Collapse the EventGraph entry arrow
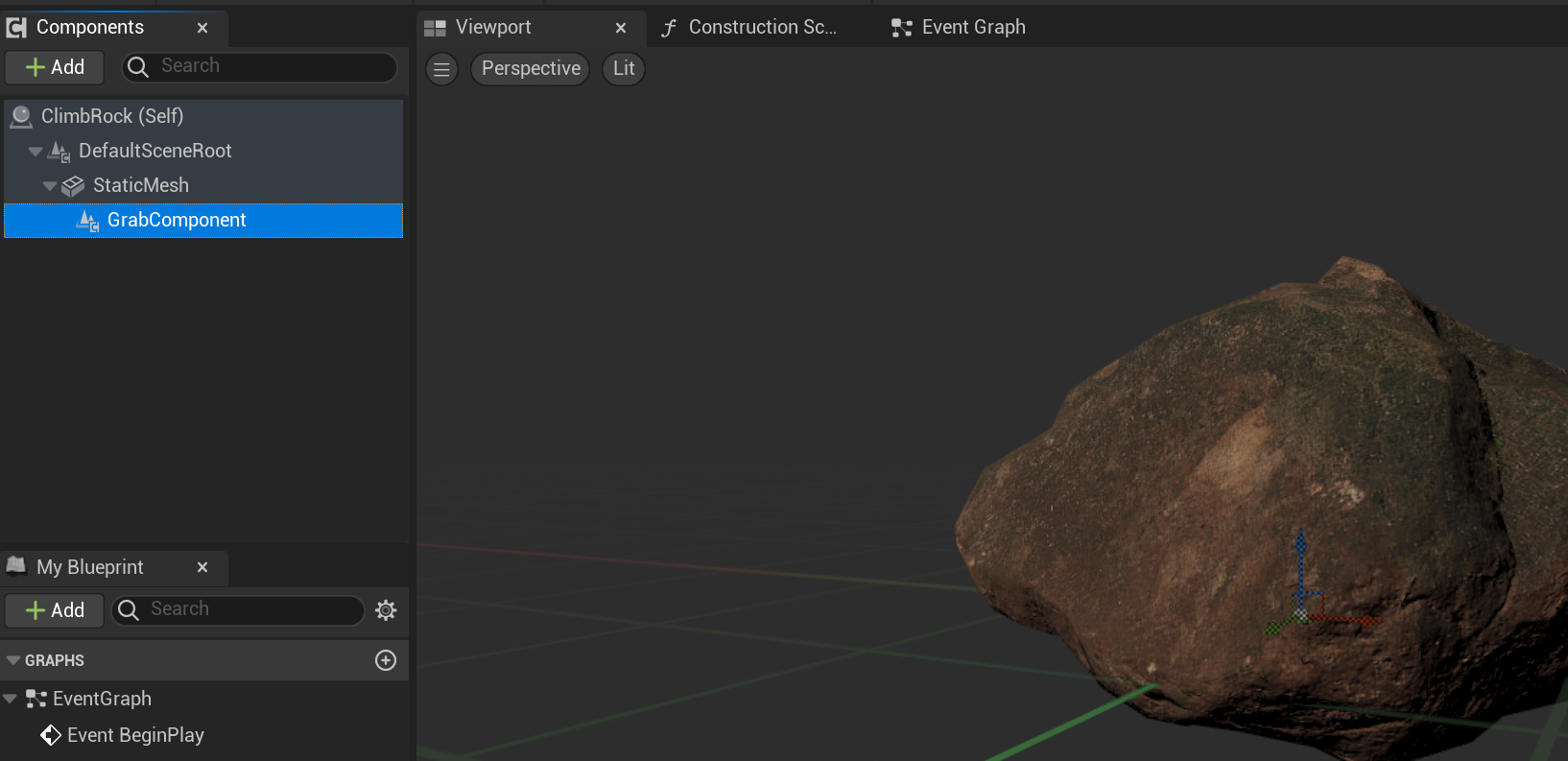Viewport: 1568px width, 761px height. tap(11, 699)
